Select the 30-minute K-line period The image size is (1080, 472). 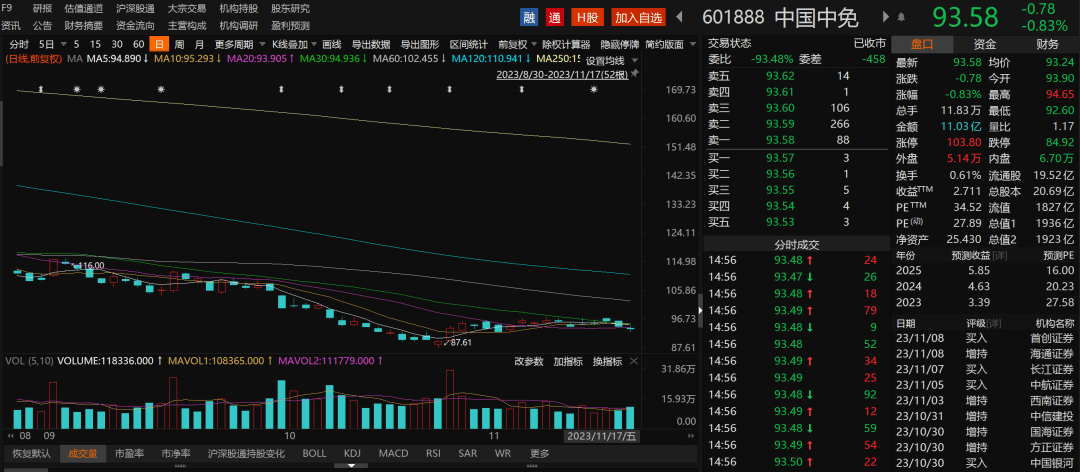pyautogui.click(x=118, y=45)
